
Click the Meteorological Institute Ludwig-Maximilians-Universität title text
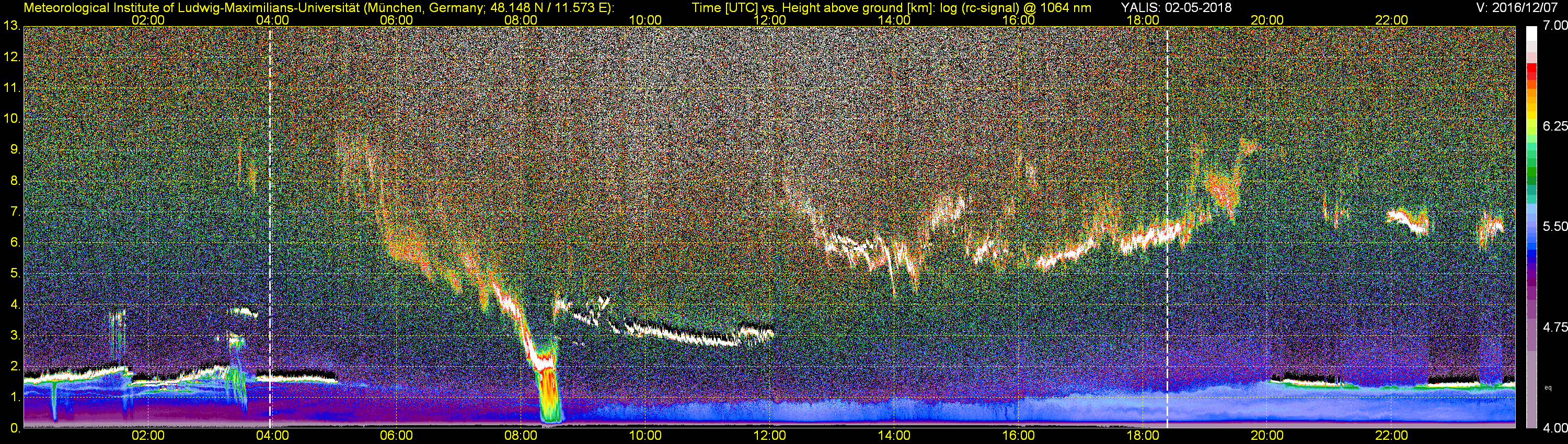319,8
